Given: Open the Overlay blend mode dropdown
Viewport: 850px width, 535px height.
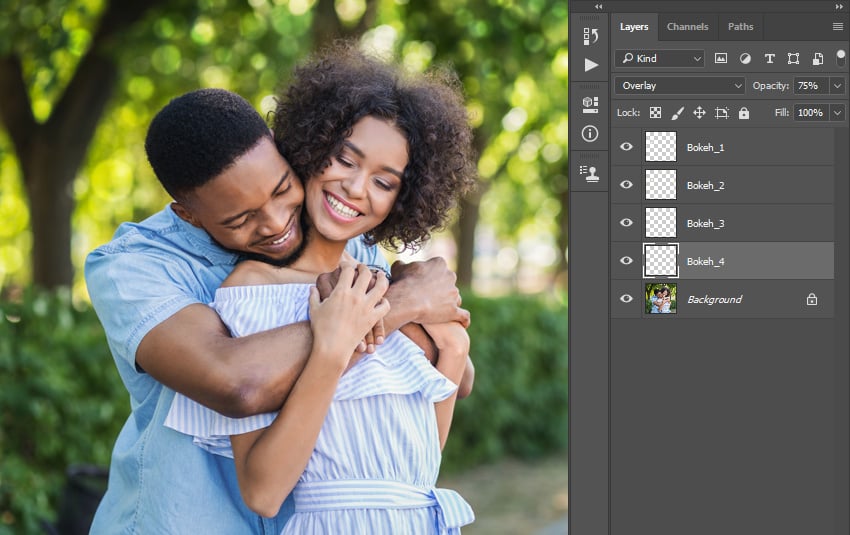Looking at the screenshot, I should (x=680, y=86).
